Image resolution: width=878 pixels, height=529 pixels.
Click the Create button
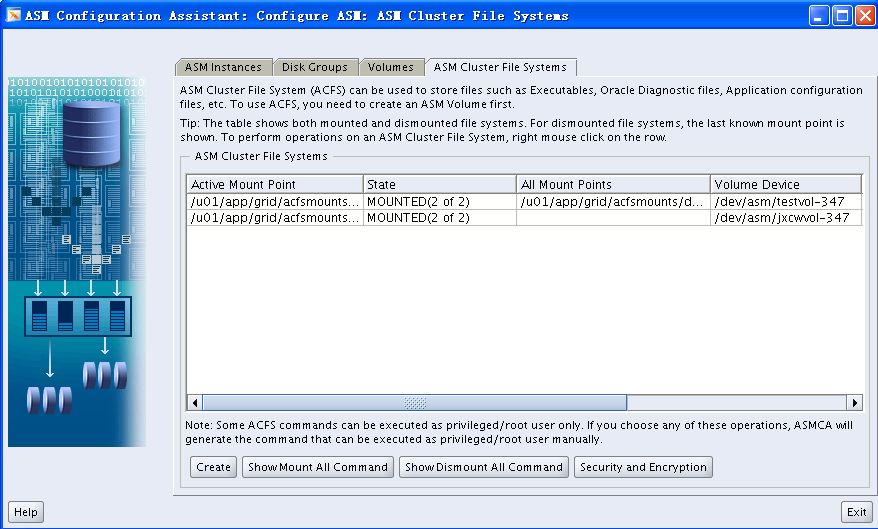click(x=213, y=467)
